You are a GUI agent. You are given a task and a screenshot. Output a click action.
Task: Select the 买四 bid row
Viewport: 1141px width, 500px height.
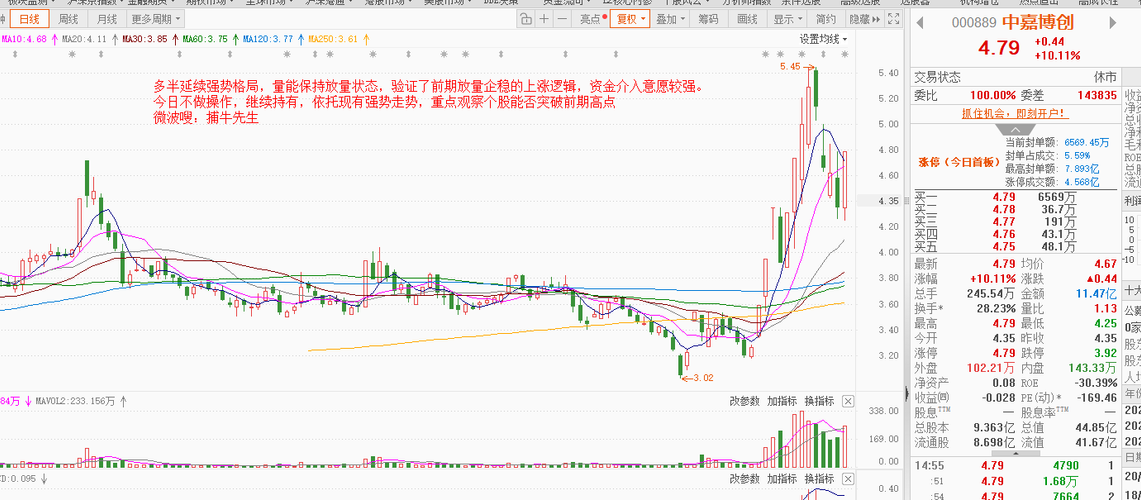[1015, 234]
